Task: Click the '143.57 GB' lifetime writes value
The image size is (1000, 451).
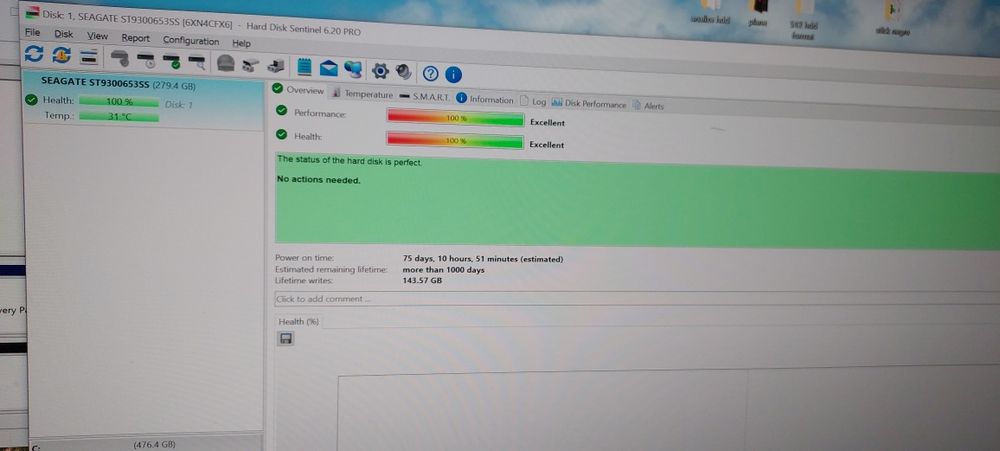Action: tap(422, 280)
